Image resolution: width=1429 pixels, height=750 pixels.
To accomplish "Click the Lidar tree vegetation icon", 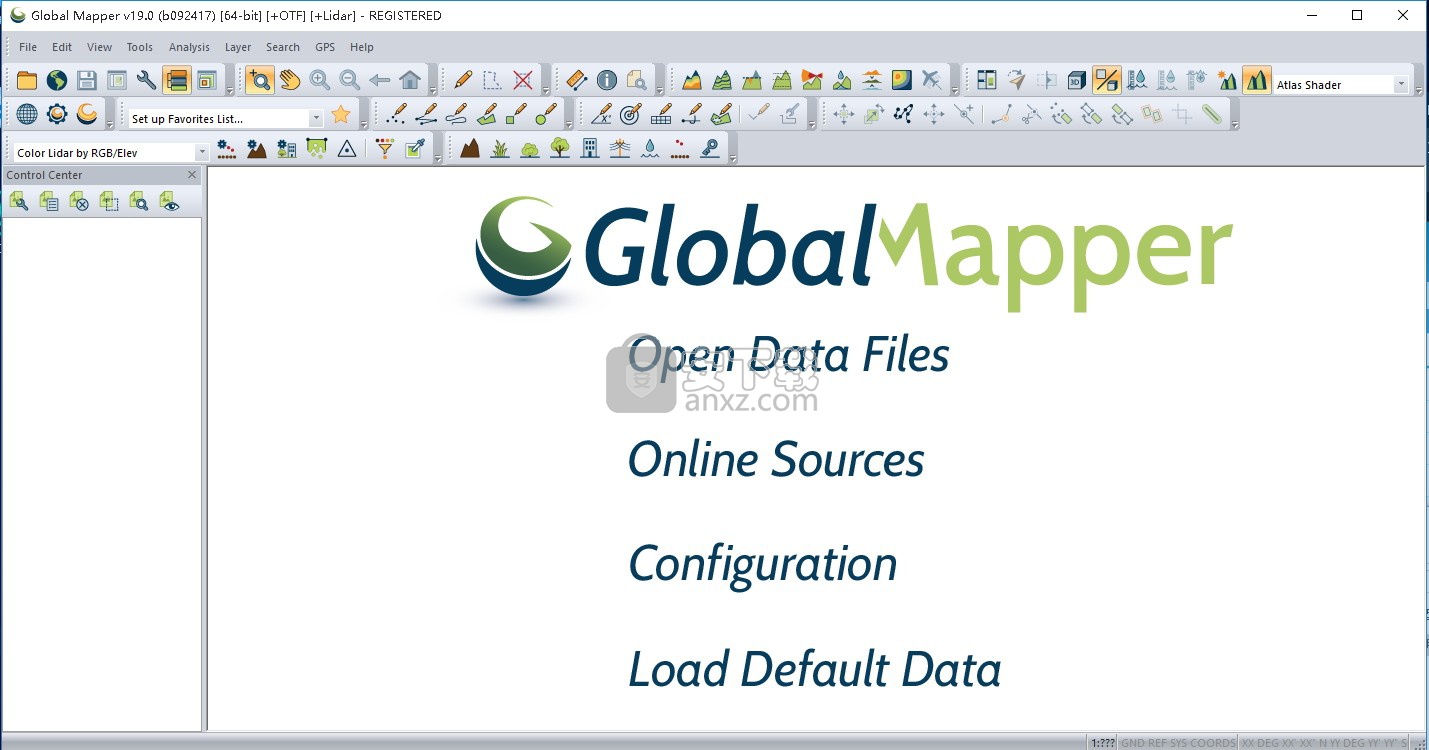I will pos(560,149).
